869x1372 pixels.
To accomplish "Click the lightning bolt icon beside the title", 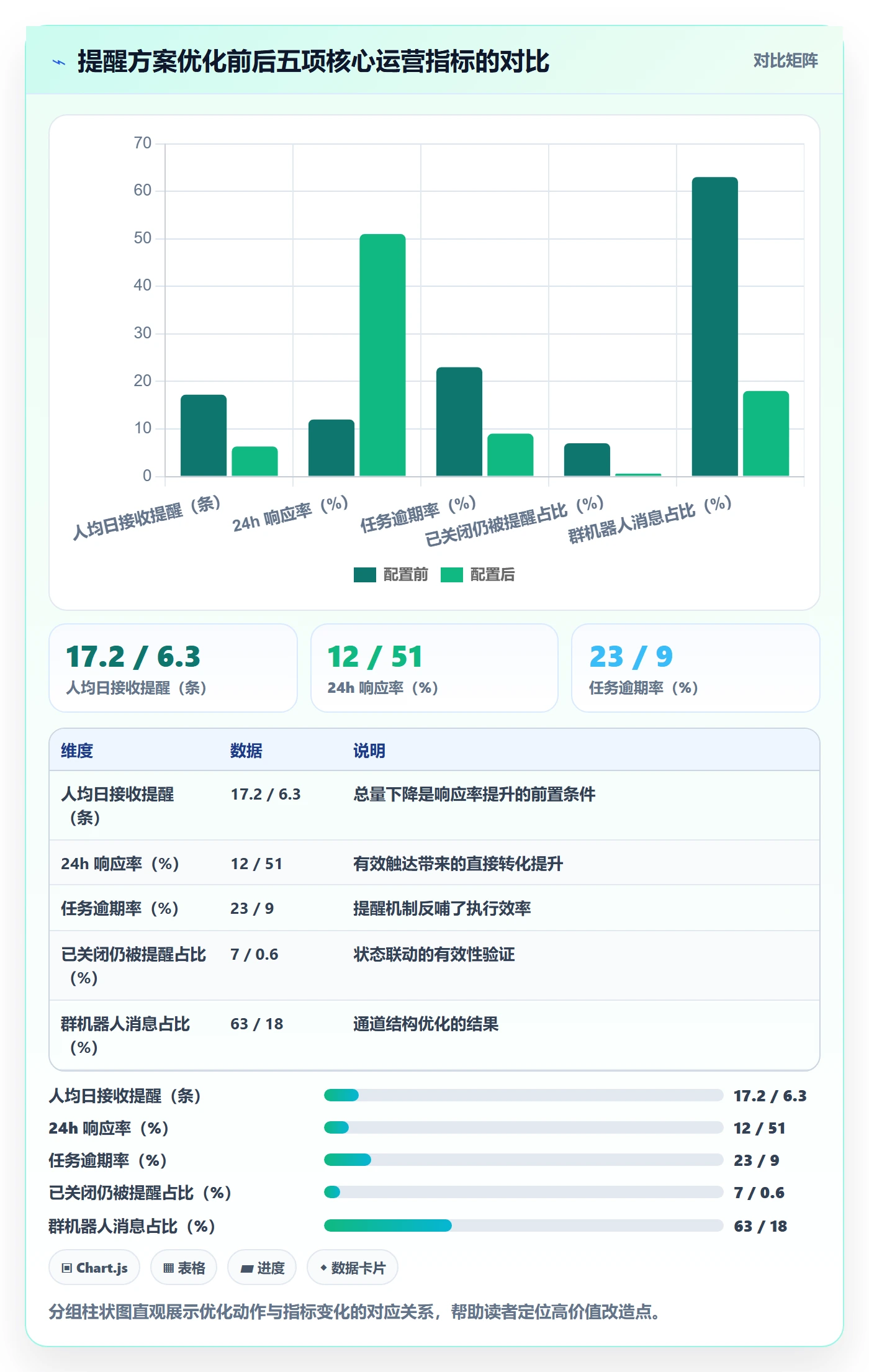I will pyautogui.click(x=59, y=62).
